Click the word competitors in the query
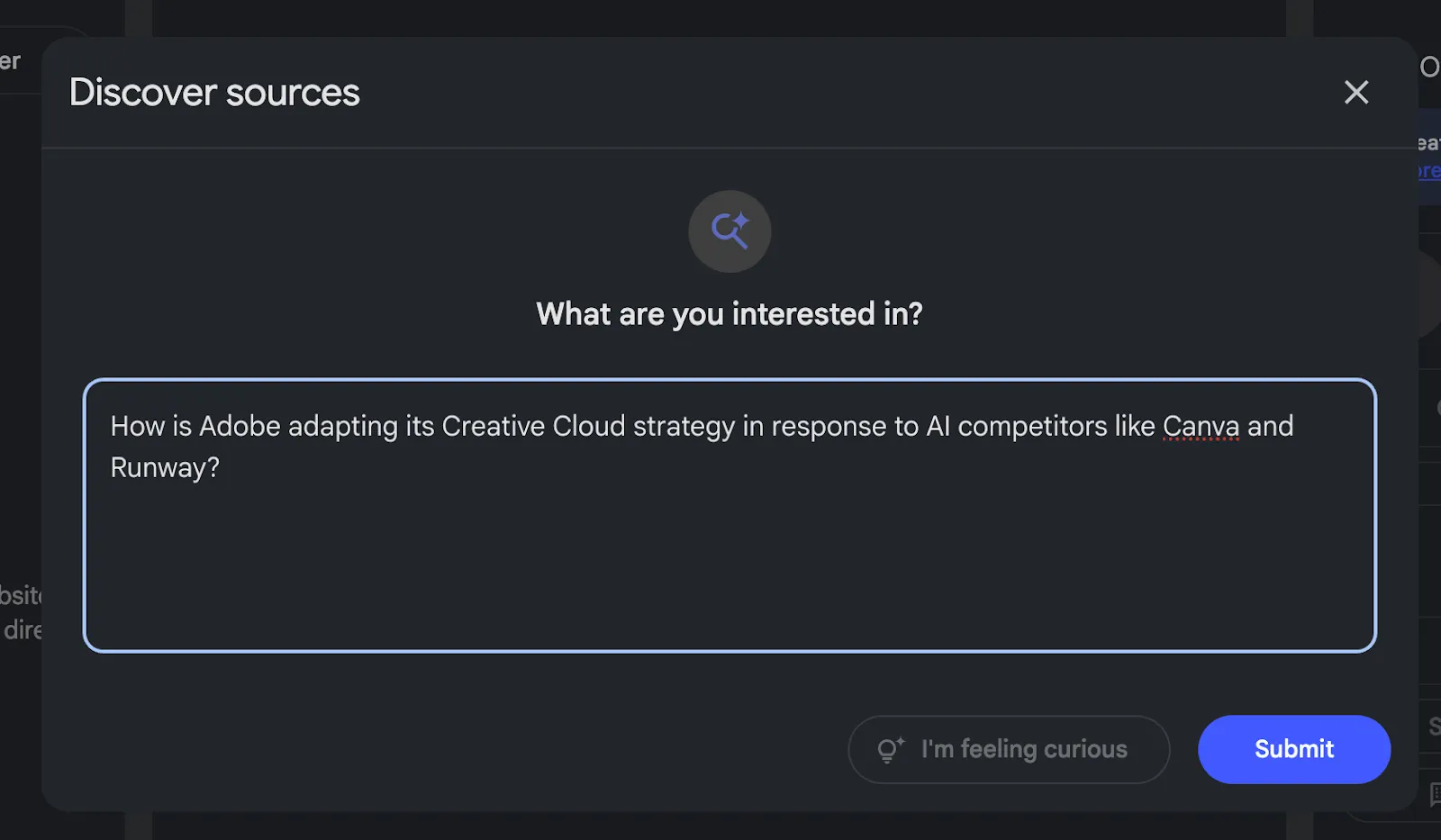The height and width of the screenshot is (840, 1441). 1032,426
